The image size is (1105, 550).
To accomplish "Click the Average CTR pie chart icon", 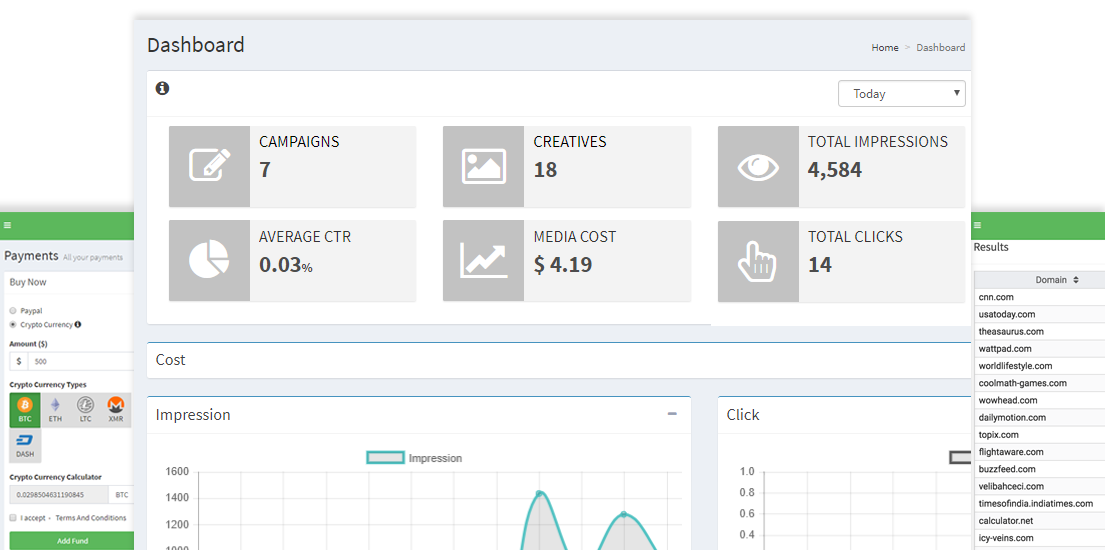I will pos(209,261).
